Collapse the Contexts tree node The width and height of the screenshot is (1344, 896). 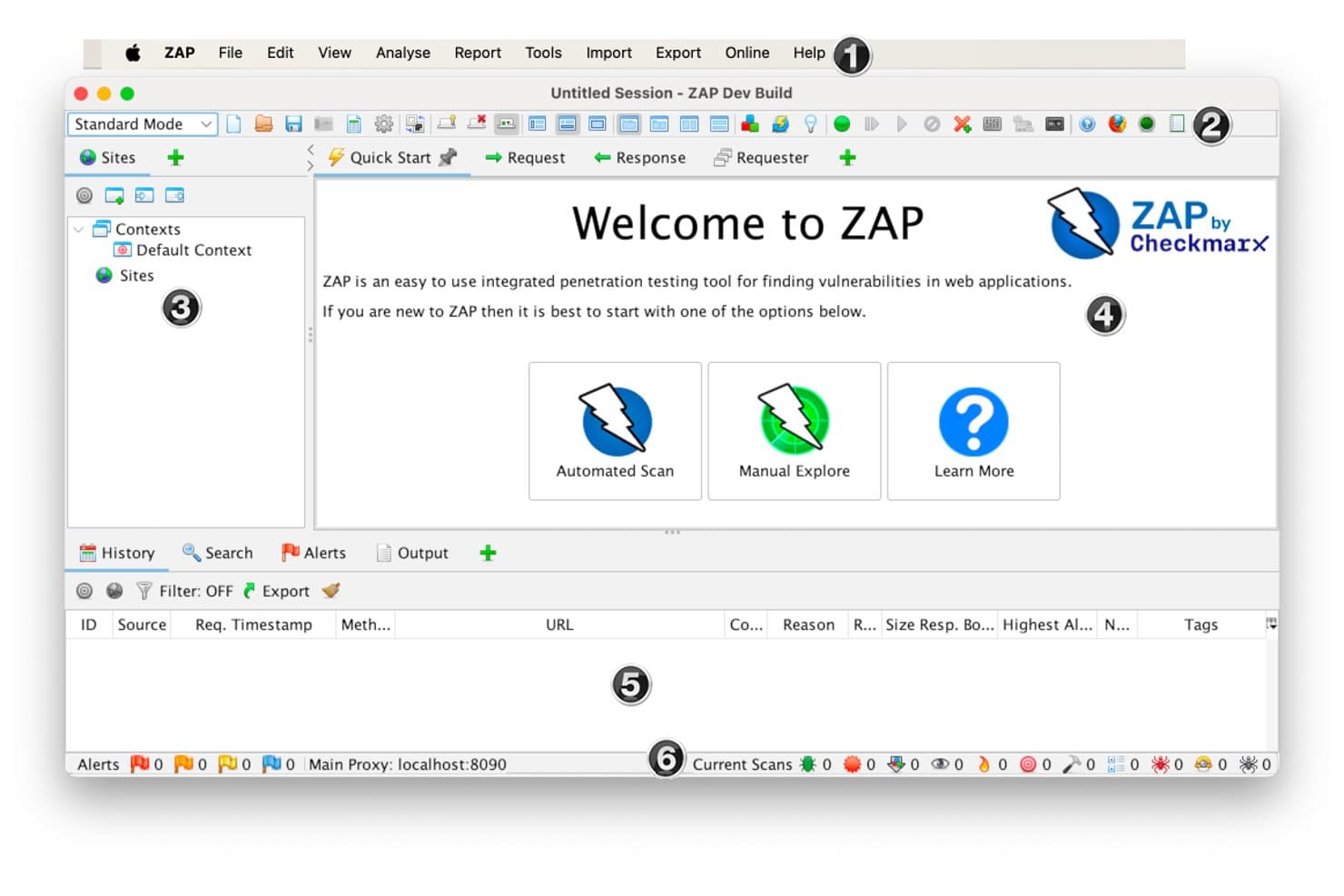[x=79, y=230]
